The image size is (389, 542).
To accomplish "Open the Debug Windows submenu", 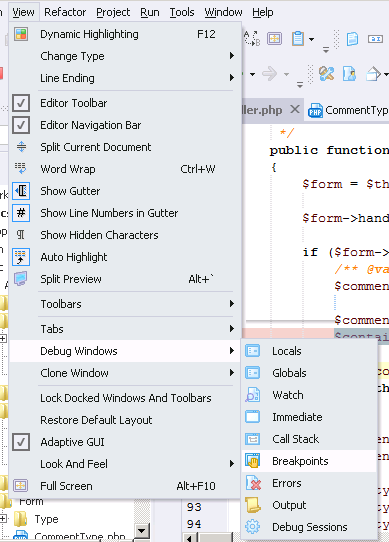I will (125, 351).
